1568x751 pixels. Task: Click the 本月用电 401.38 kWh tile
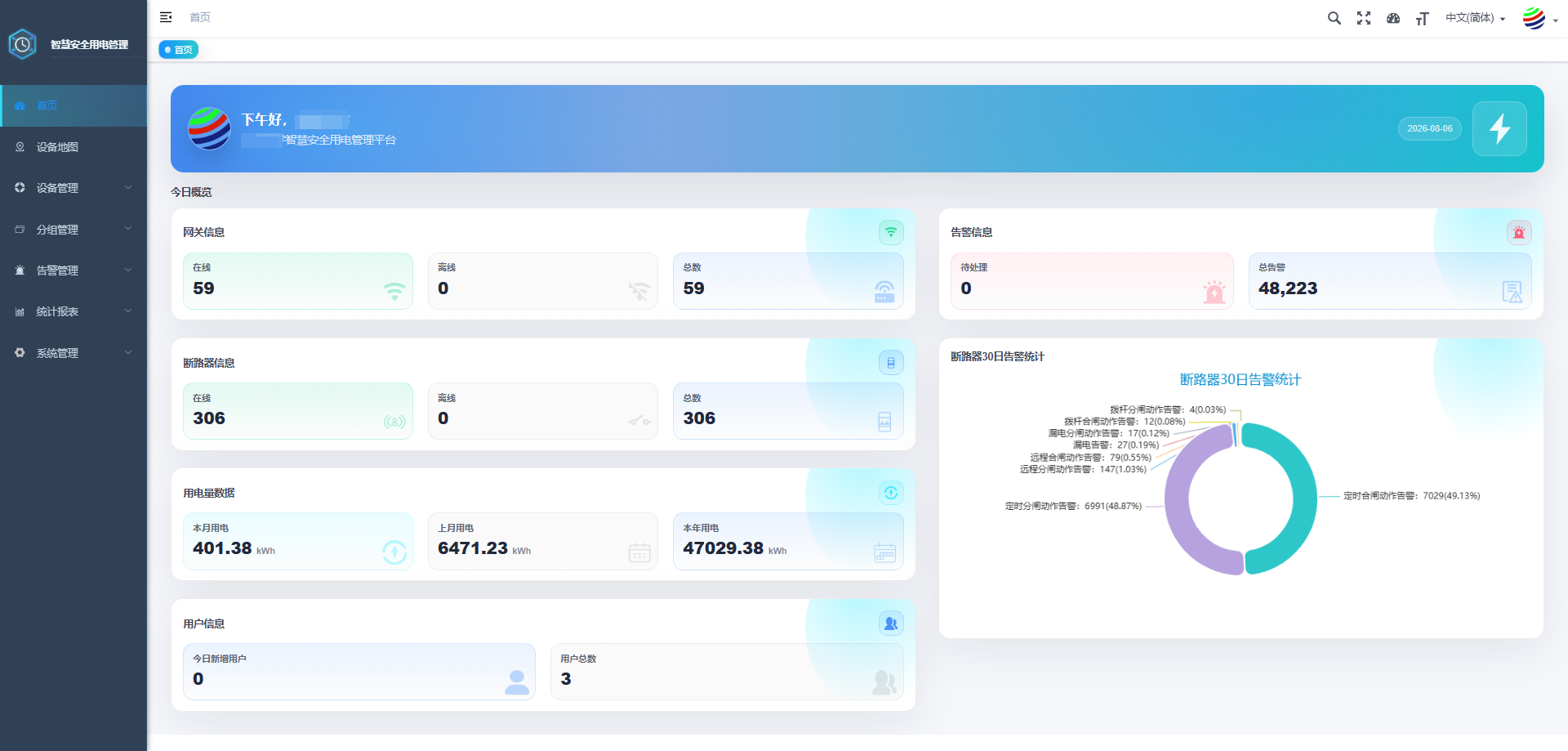pyautogui.click(x=298, y=541)
